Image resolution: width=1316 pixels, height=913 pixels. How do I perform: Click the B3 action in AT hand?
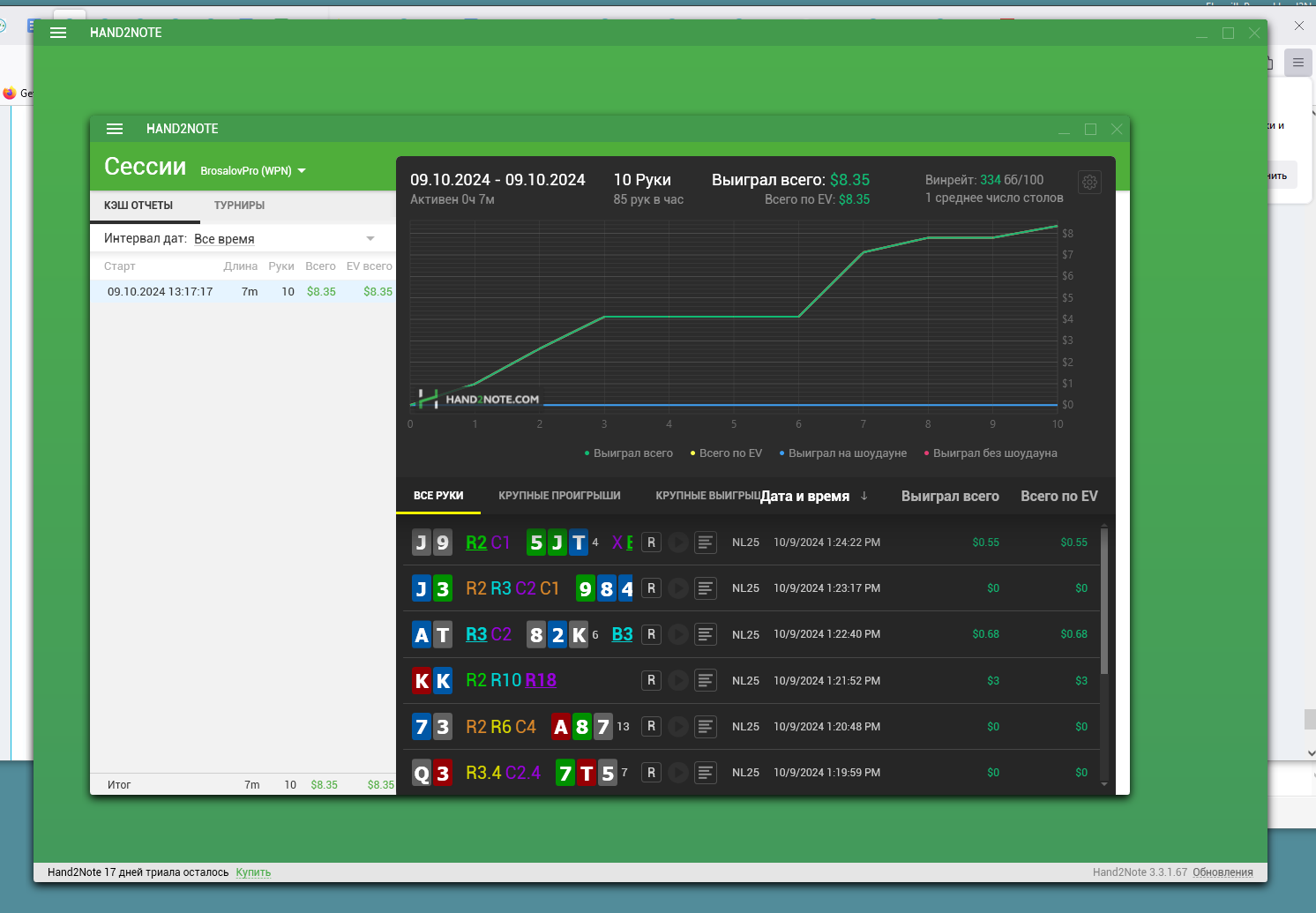(x=622, y=634)
